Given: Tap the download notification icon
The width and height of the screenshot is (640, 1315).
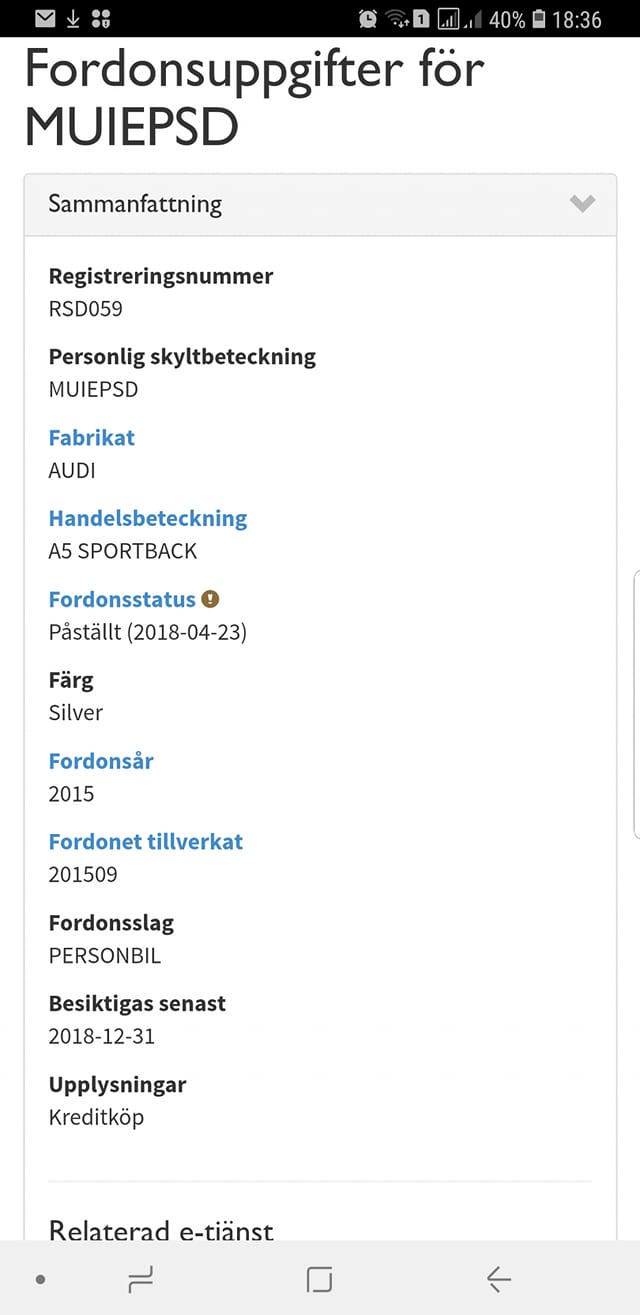Looking at the screenshot, I should point(73,19).
